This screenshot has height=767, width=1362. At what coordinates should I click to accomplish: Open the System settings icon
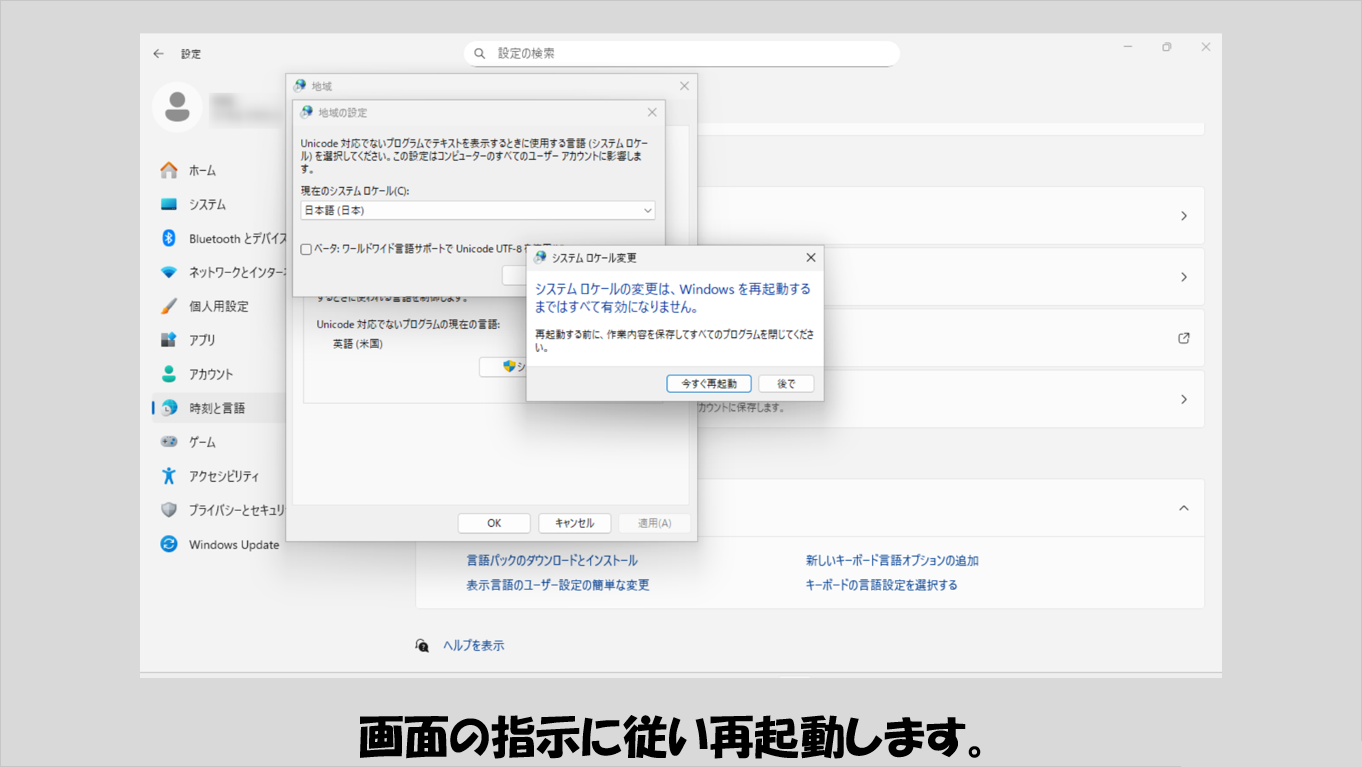coord(169,204)
